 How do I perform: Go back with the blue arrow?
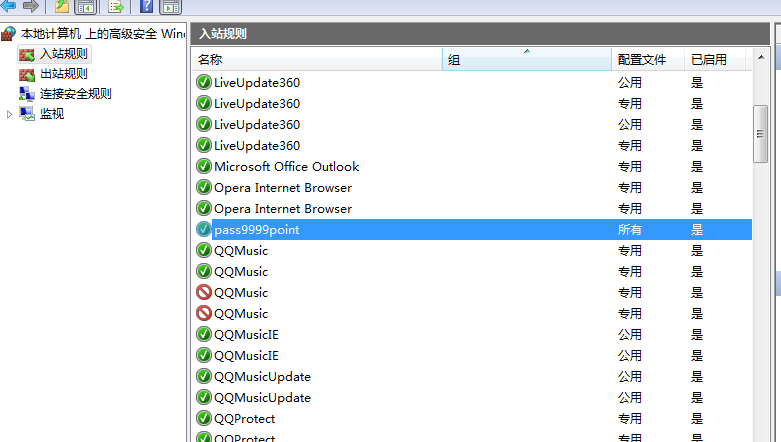(x=8, y=6)
